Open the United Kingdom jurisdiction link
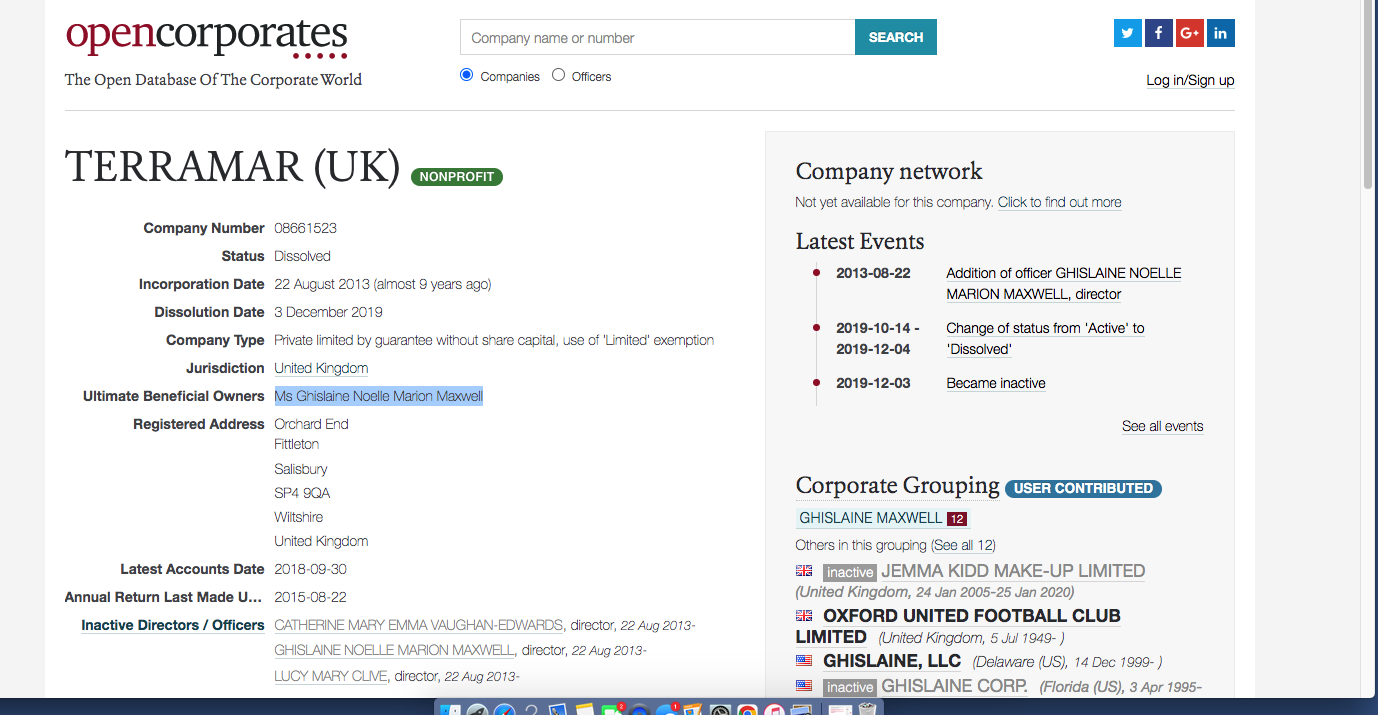1378x715 pixels. [321, 368]
